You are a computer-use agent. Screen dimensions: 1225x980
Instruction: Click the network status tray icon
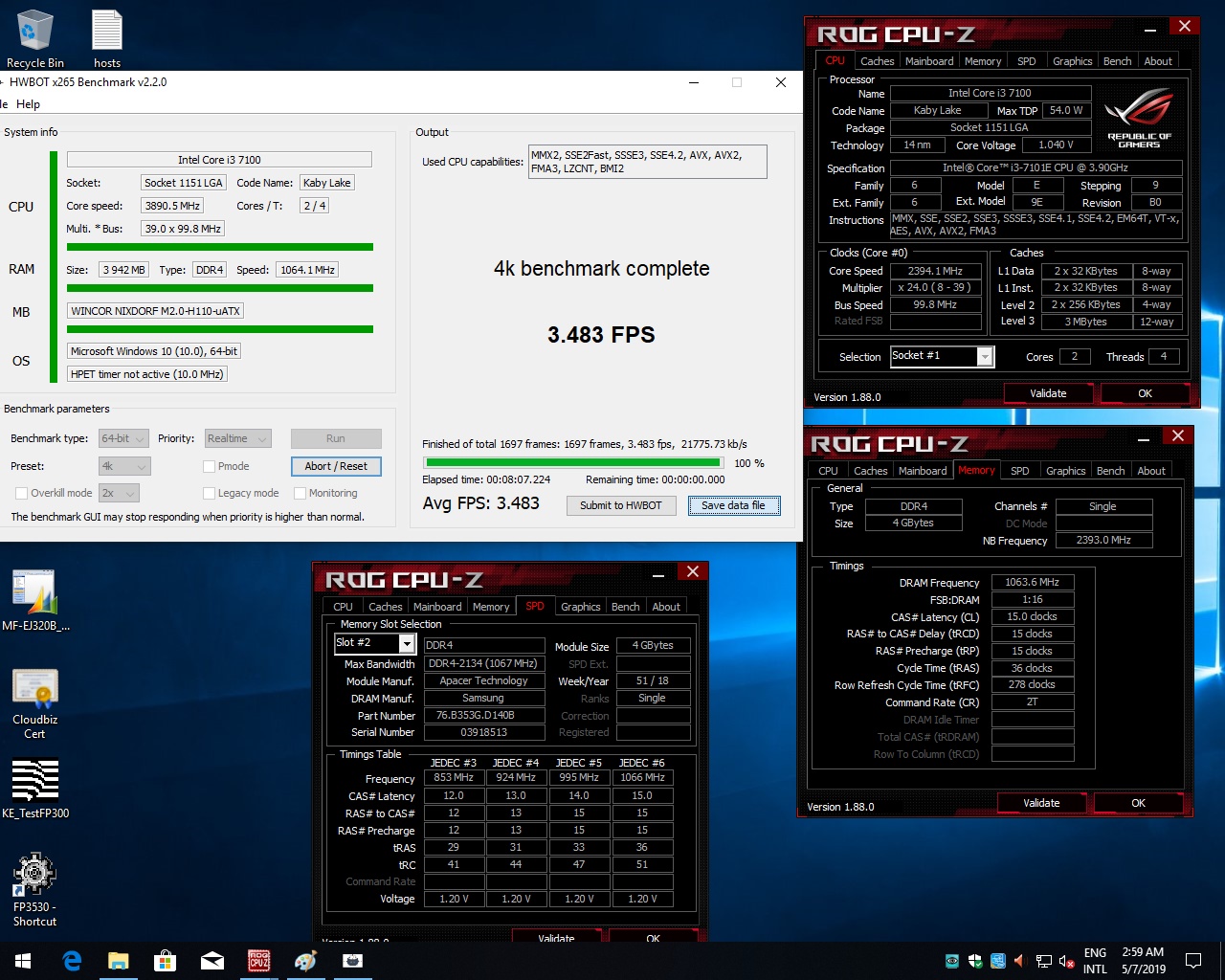[x=1044, y=961]
